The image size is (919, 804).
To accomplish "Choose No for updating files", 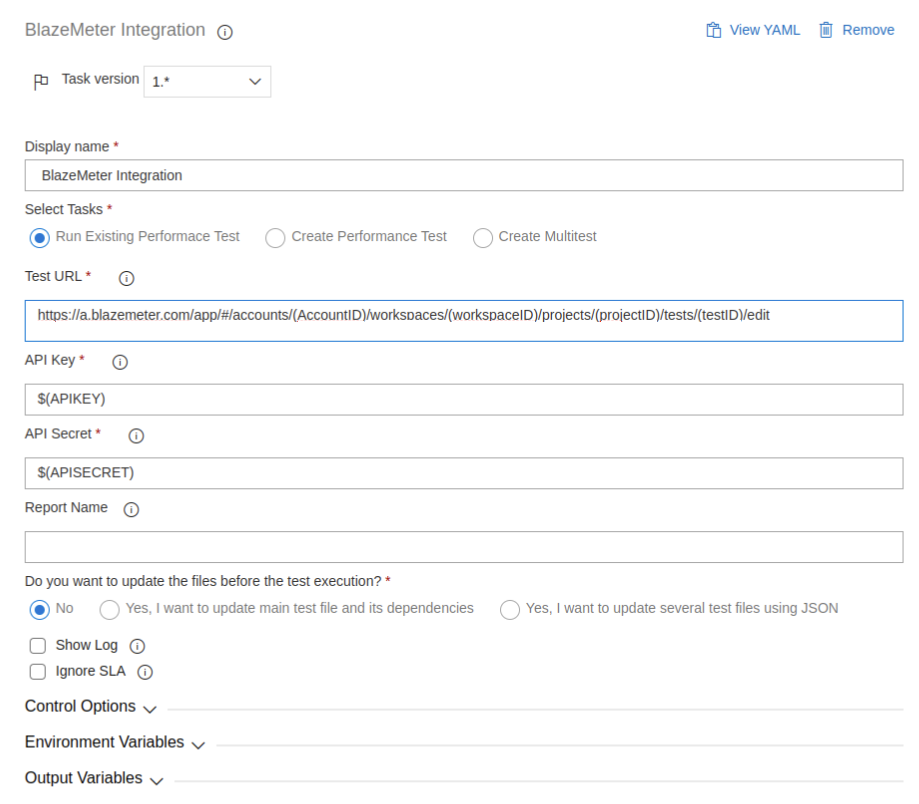I will 40,609.
